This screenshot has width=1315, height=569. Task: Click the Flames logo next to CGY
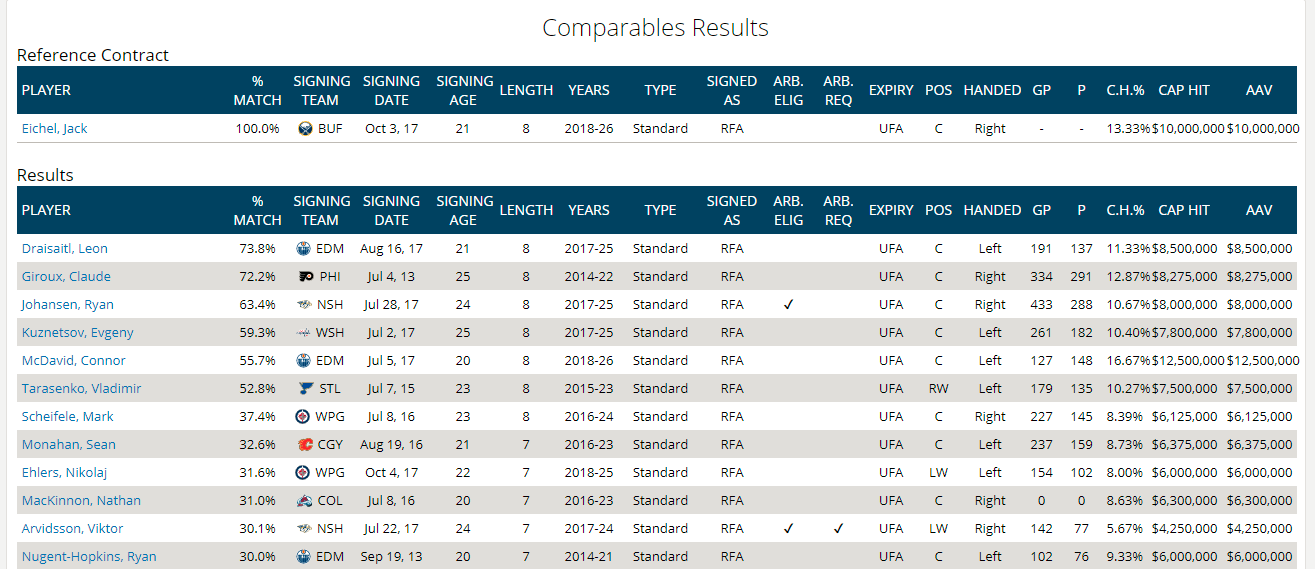click(306, 445)
